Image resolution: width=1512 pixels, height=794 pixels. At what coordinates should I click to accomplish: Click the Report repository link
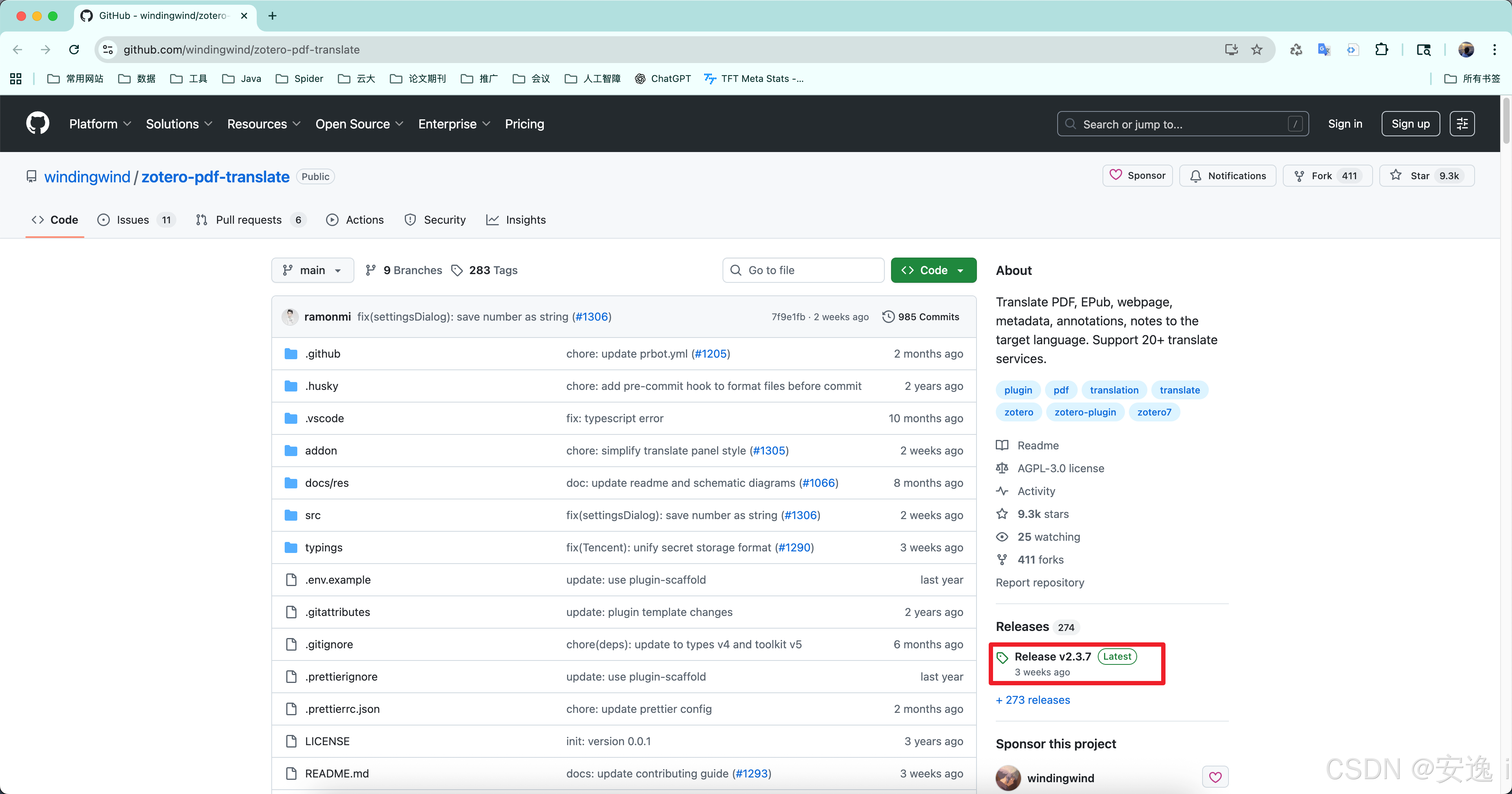(x=1039, y=583)
